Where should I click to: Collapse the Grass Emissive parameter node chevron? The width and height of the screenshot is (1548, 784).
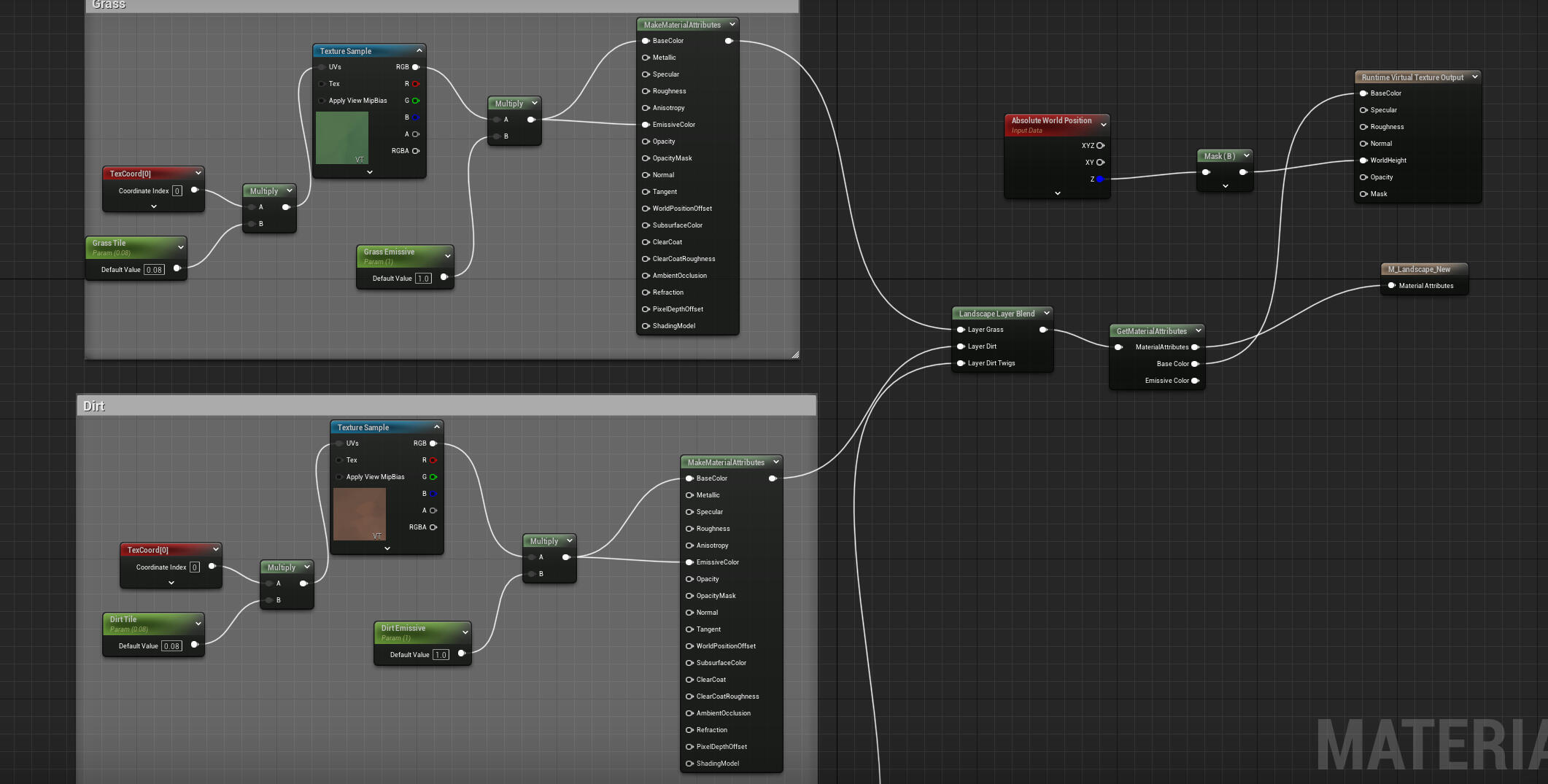pos(447,256)
